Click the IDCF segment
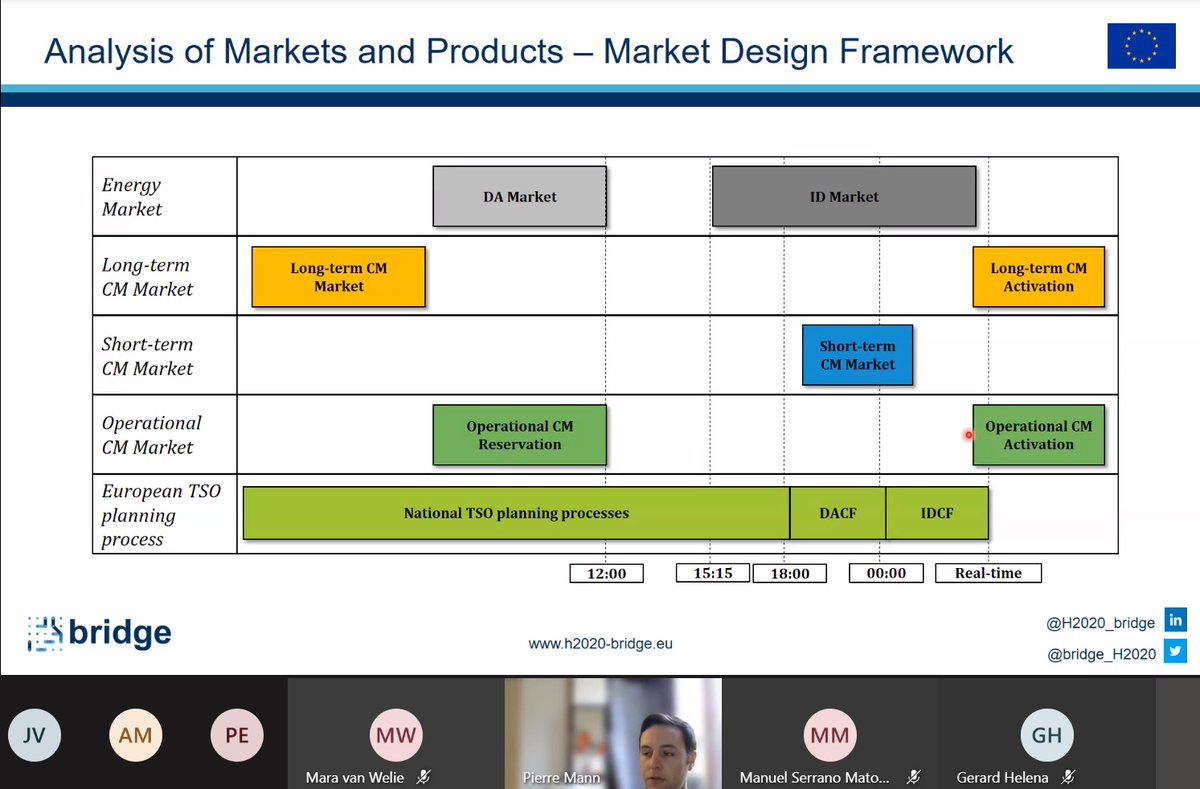Image resolution: width=1200 pixels, height=789 pixels. click(x=937, y=513)
